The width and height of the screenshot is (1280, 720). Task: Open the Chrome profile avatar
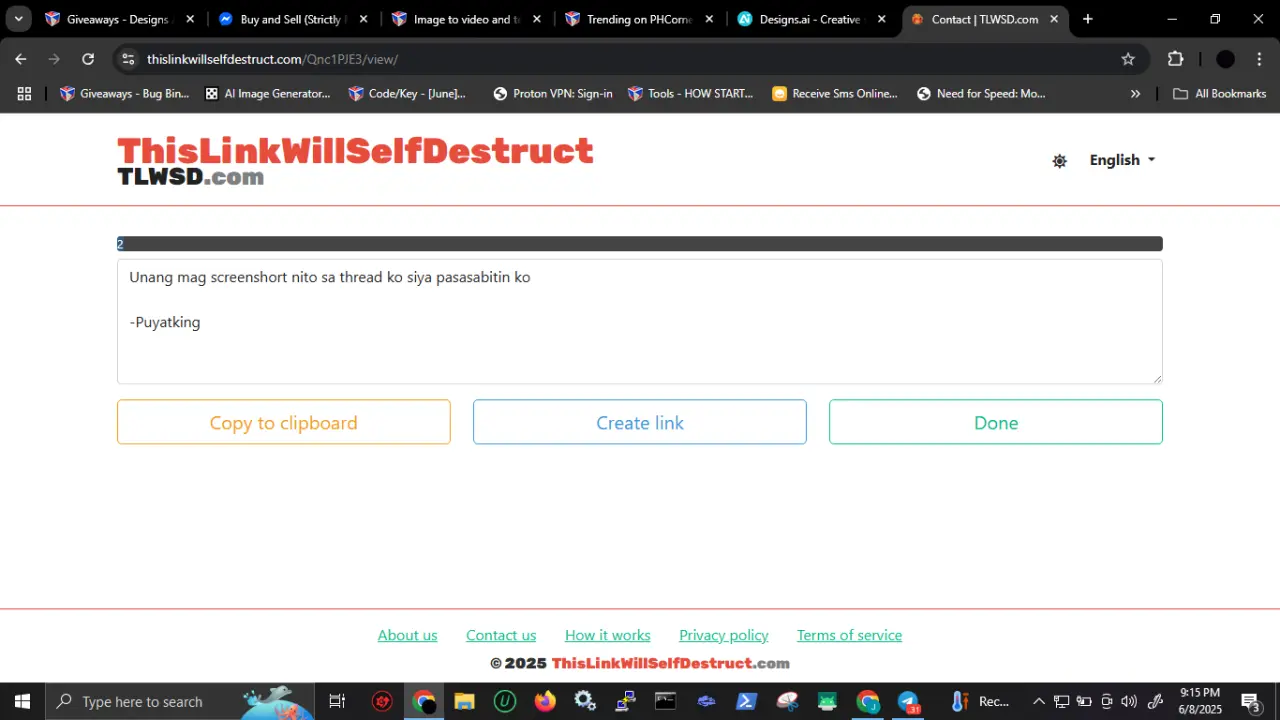point(1225,59)
